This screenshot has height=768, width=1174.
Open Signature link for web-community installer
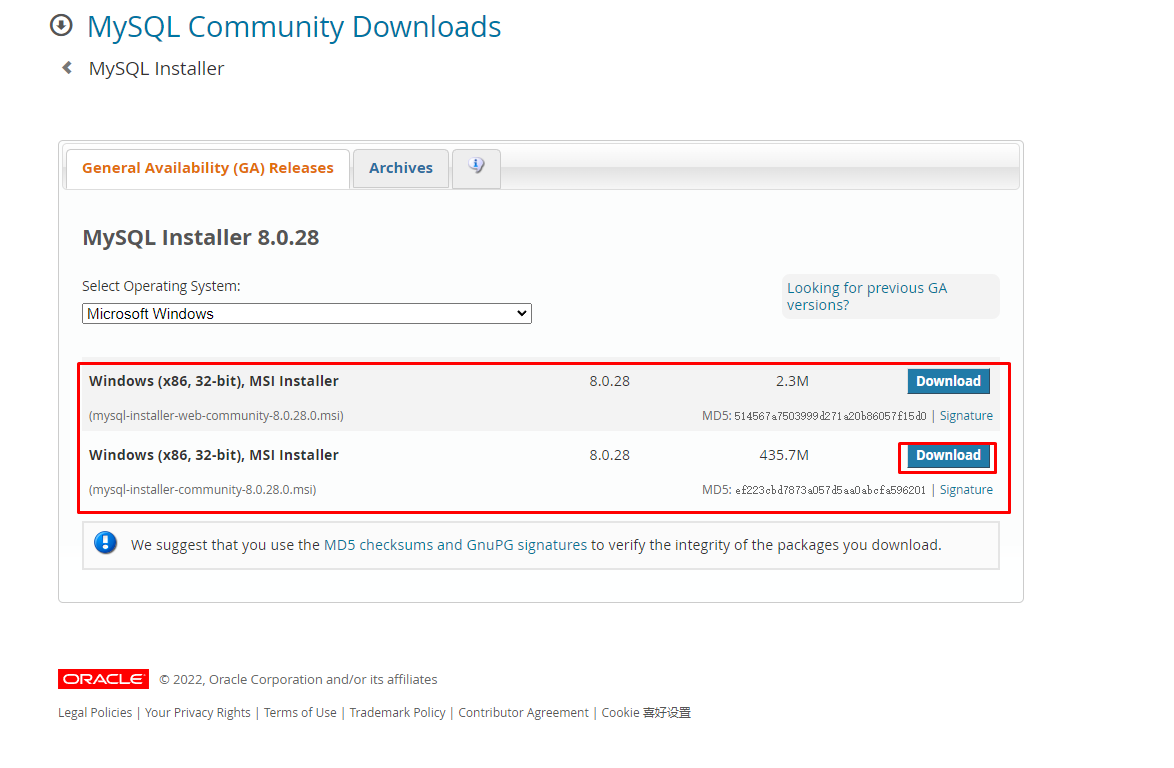coord(966,415)
